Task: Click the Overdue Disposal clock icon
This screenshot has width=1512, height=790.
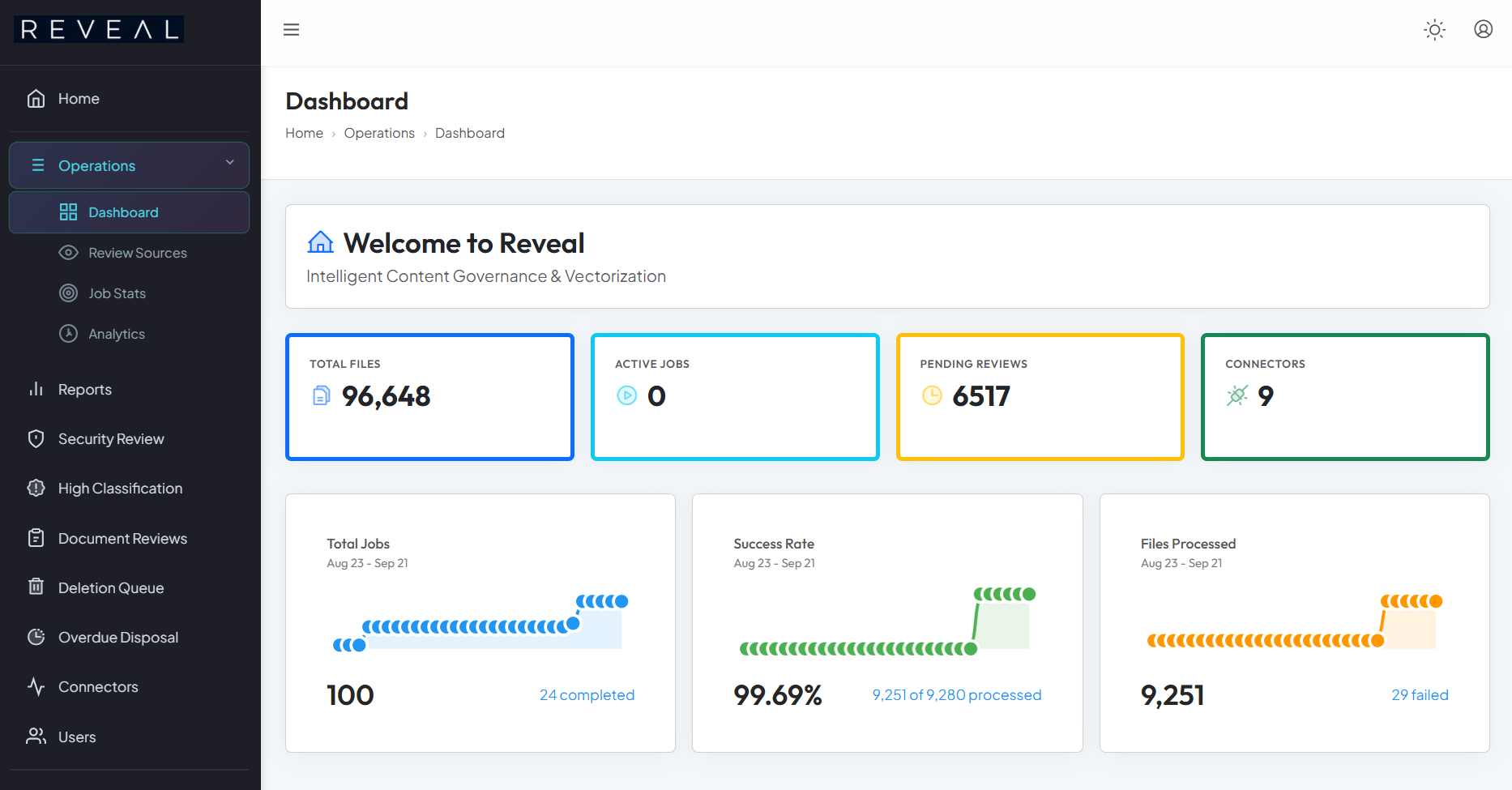Action: click(36, 637)
